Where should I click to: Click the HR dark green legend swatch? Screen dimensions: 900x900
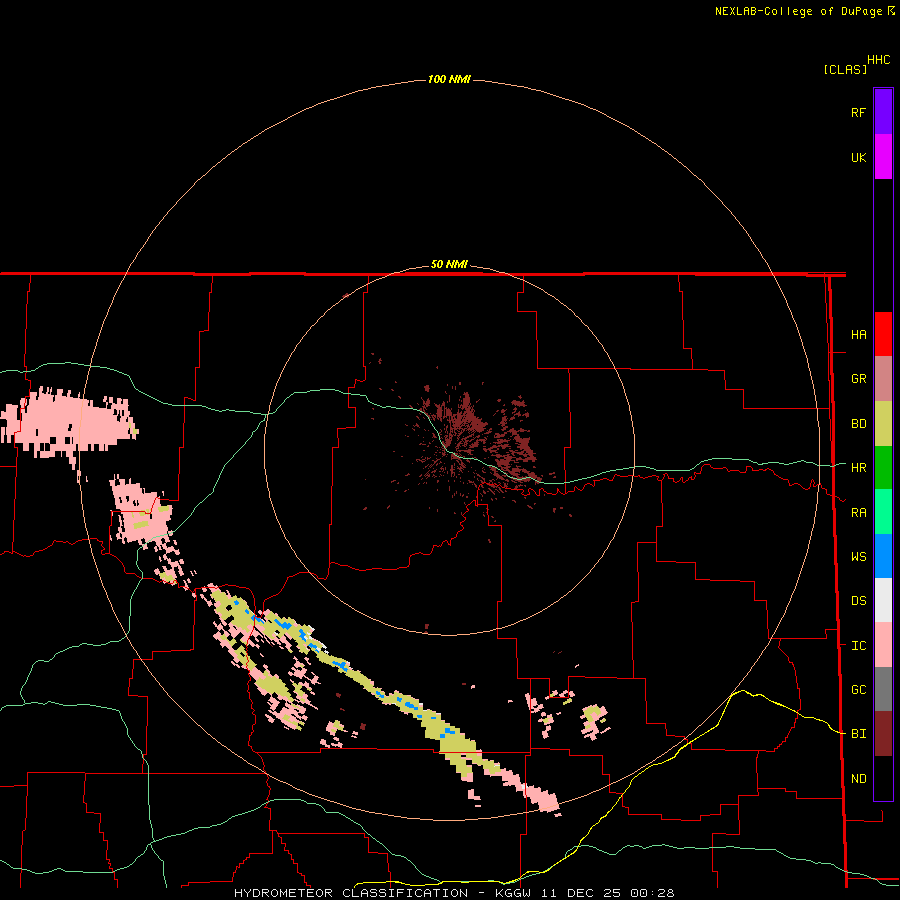883,468
